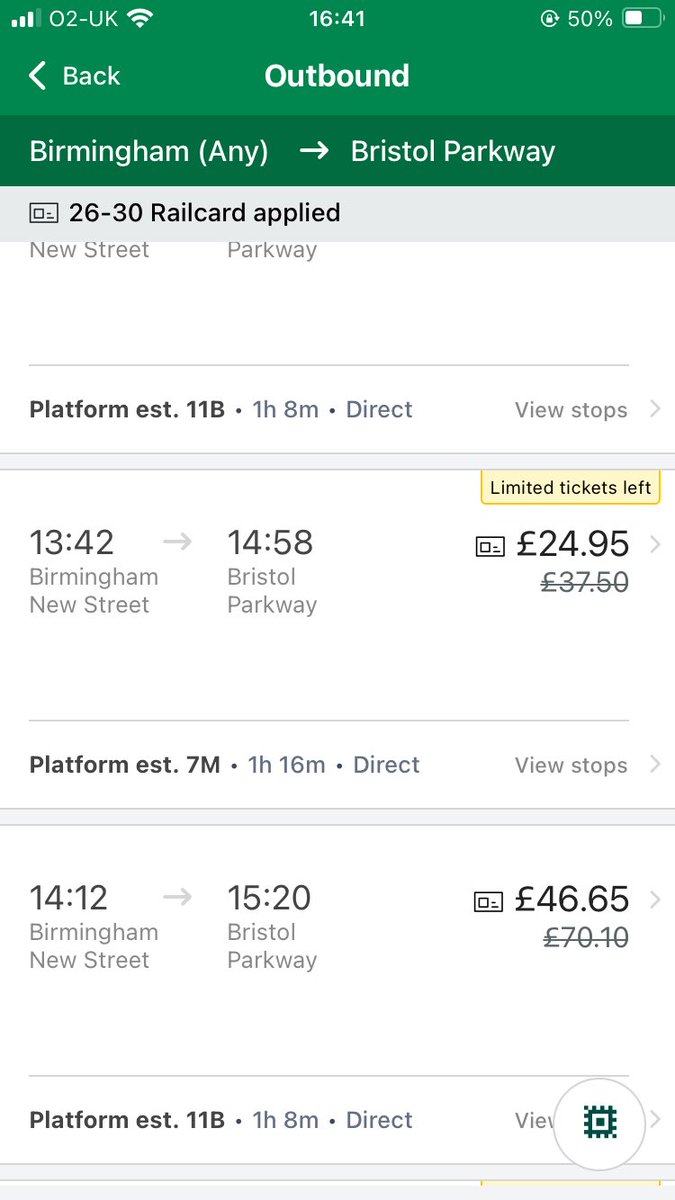View stops for the first 11B train
This screenshot has width=675, height=1200.
571,410
